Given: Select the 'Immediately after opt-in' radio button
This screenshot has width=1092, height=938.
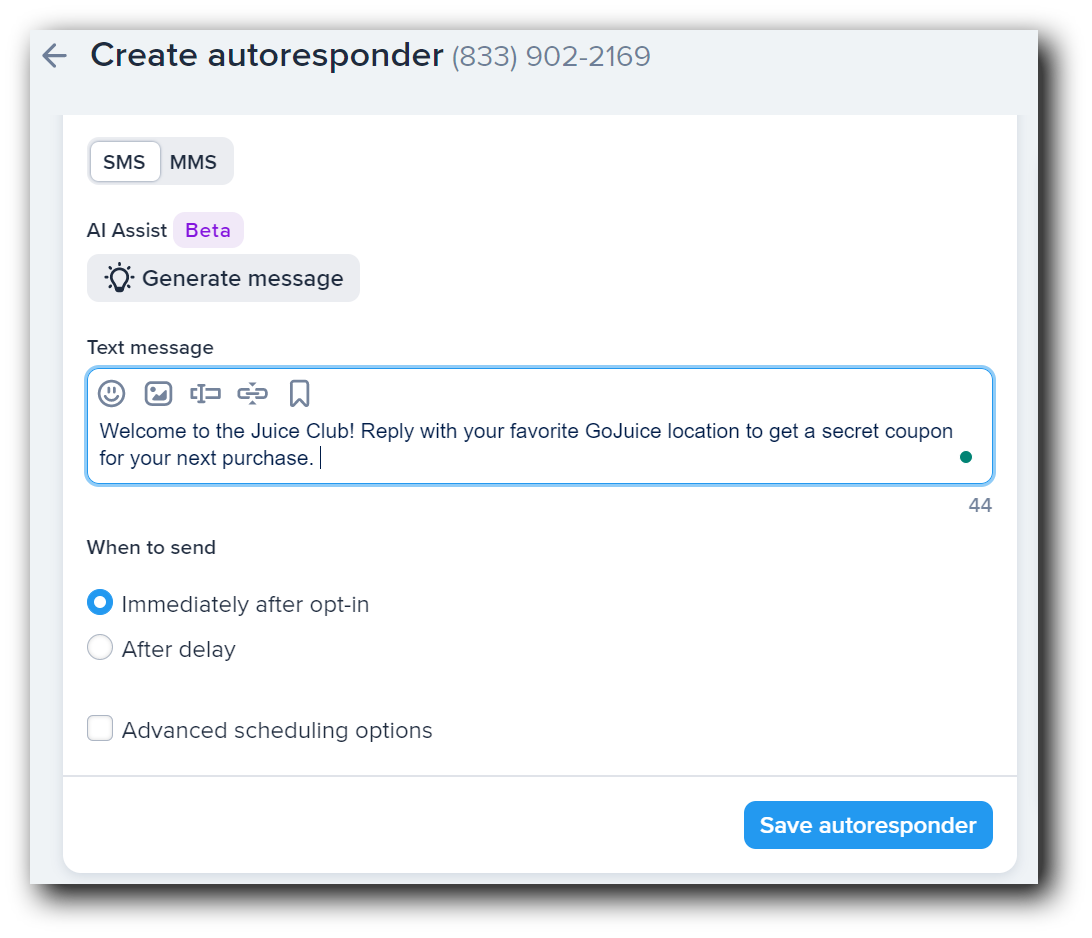Looking at the screenshot, I should [100, 602].
